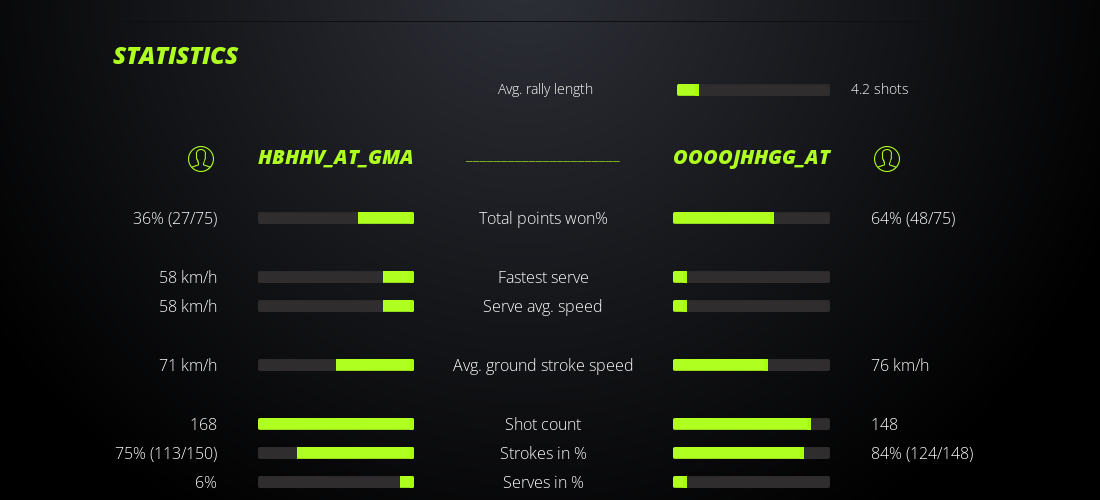Select the Fastest serve label
The image size is (1100, 500).
pyautogui.click(x=543, y=277)
